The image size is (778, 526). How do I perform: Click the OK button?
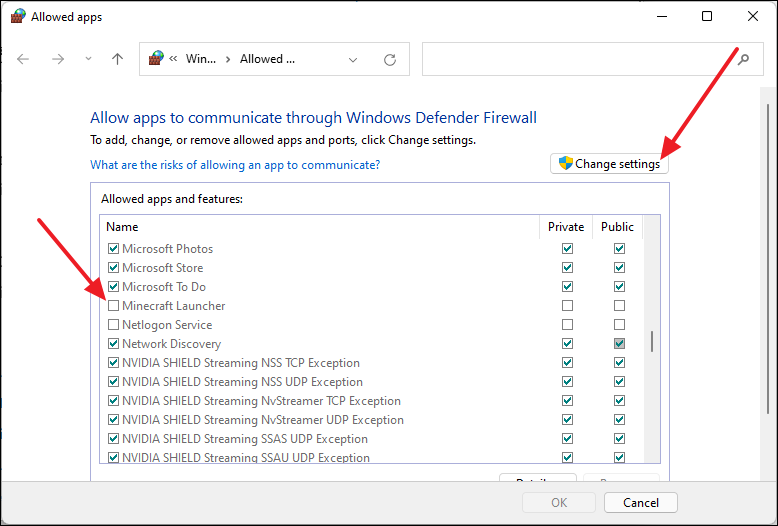pyautogui.click(x=559, y=503)
